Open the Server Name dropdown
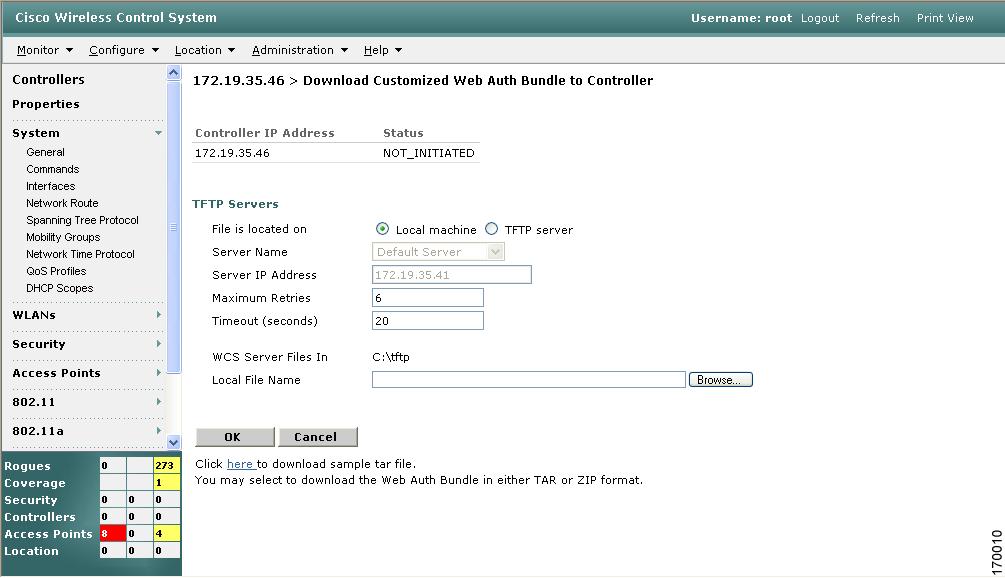Image resolution: width=1005 pixels, height=578 pixels. tap(438, 252)
